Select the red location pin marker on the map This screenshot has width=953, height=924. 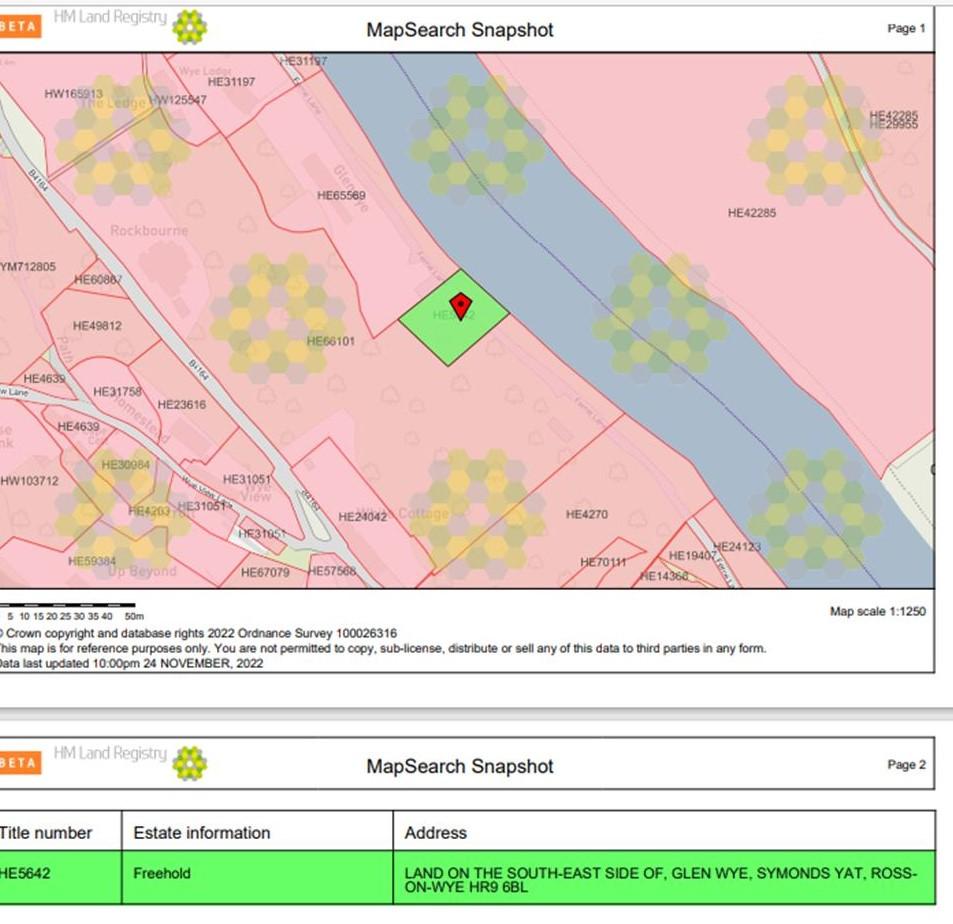(x=459, y=306)
